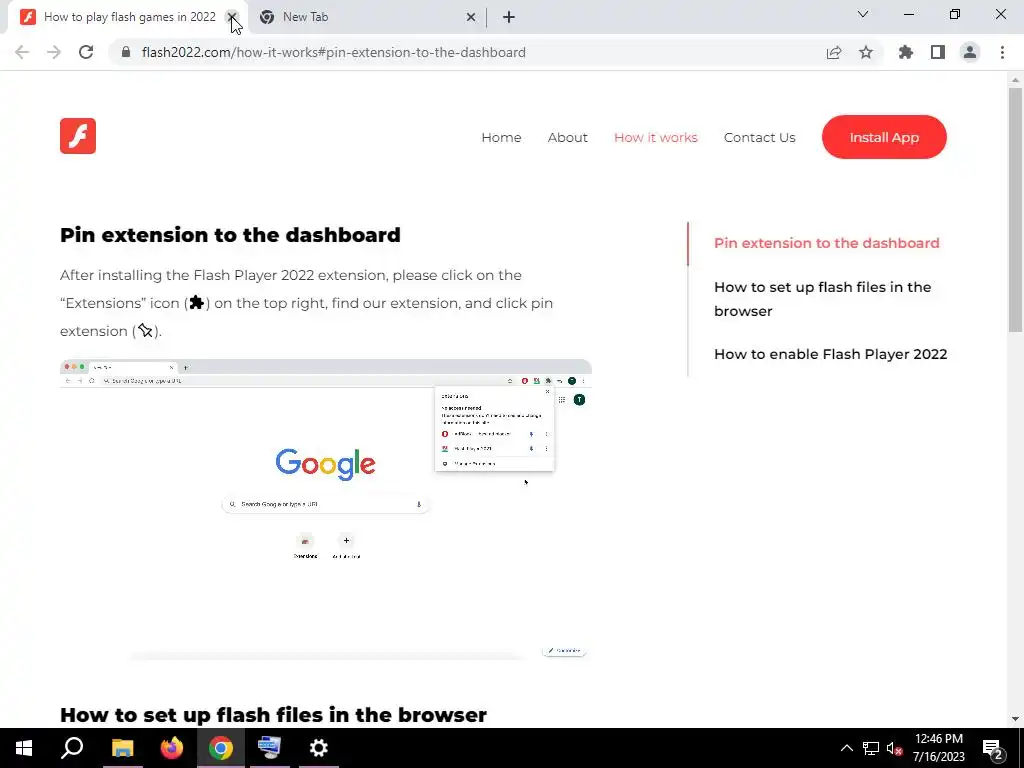Viewport: 1024px width, 768px height.
Task: Click the Install App button
Action: tap(884, 137)
